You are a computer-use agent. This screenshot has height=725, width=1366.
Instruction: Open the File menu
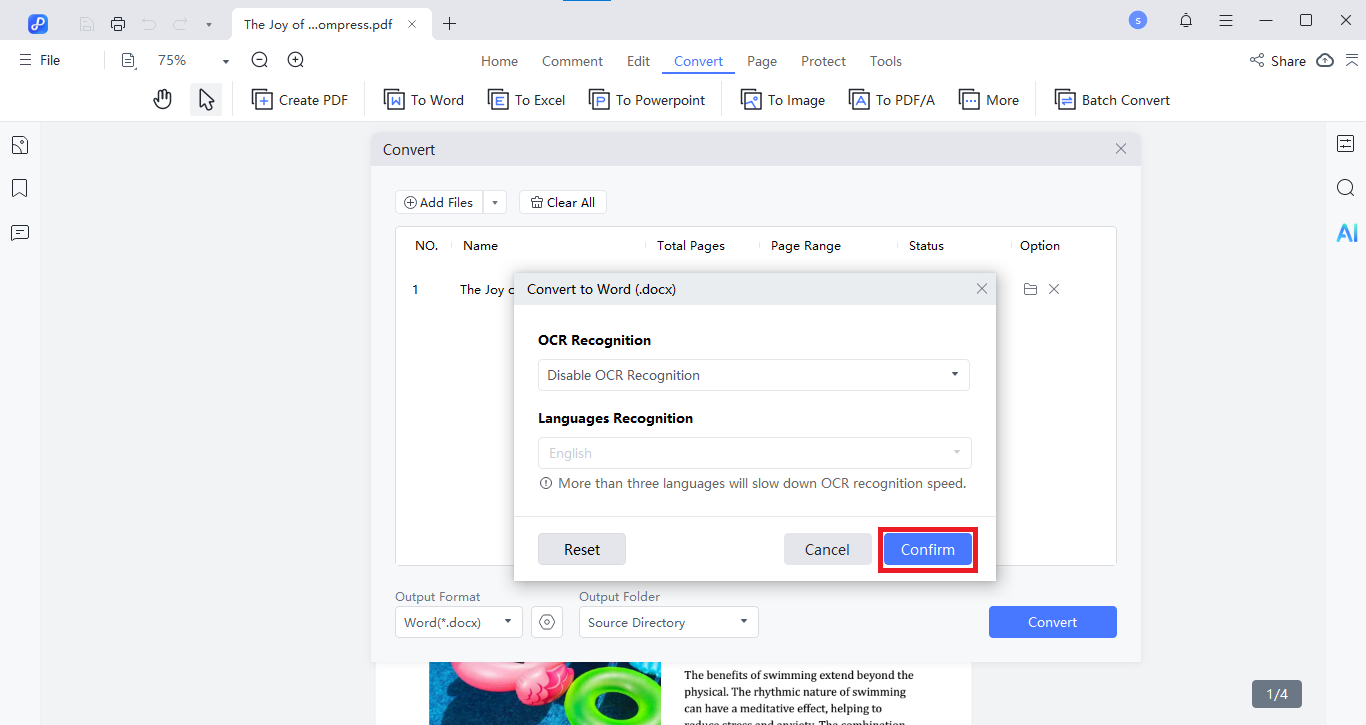(38, 59)
